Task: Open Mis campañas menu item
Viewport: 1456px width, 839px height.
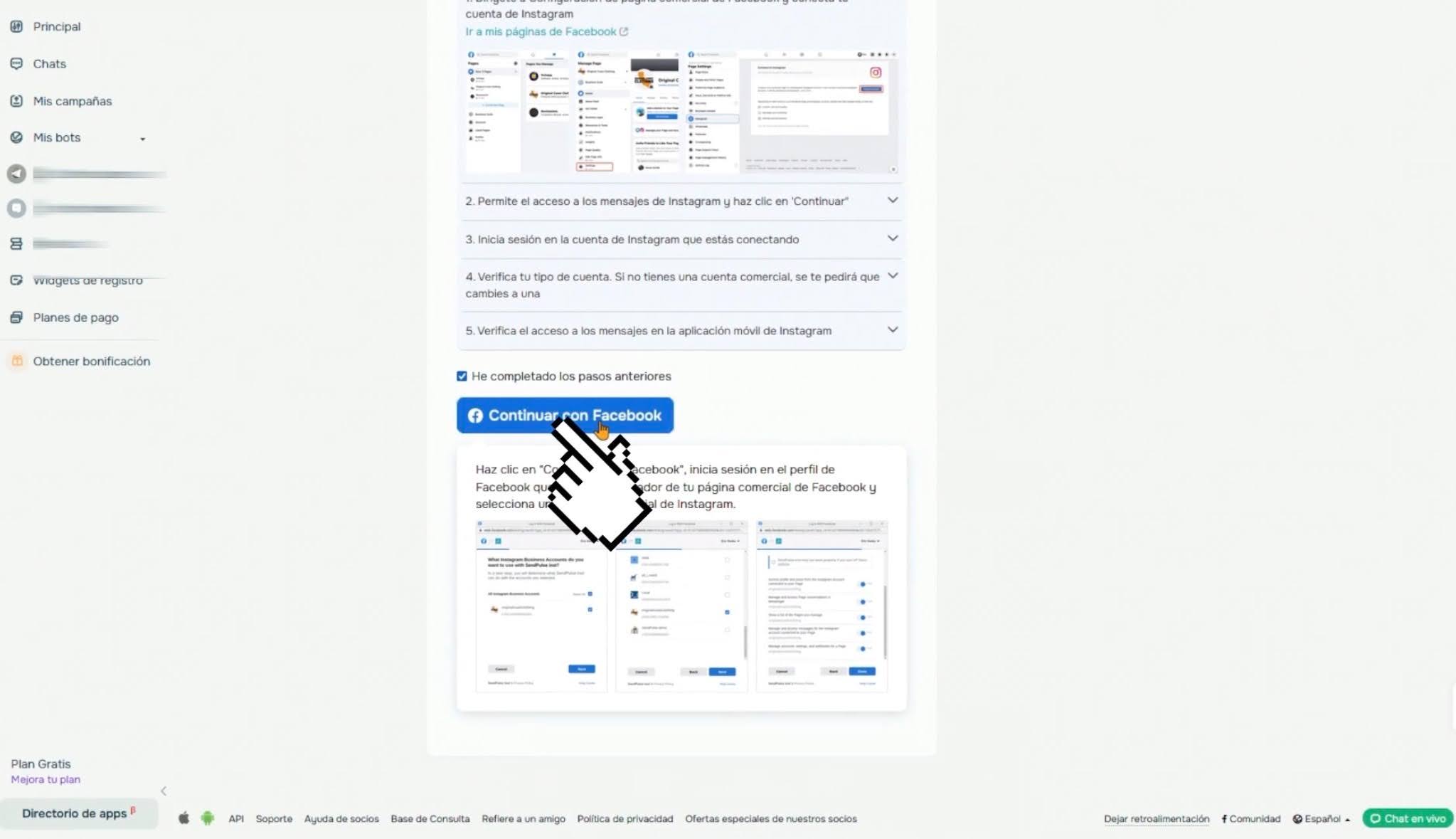Action: click(x=73, y=101)
